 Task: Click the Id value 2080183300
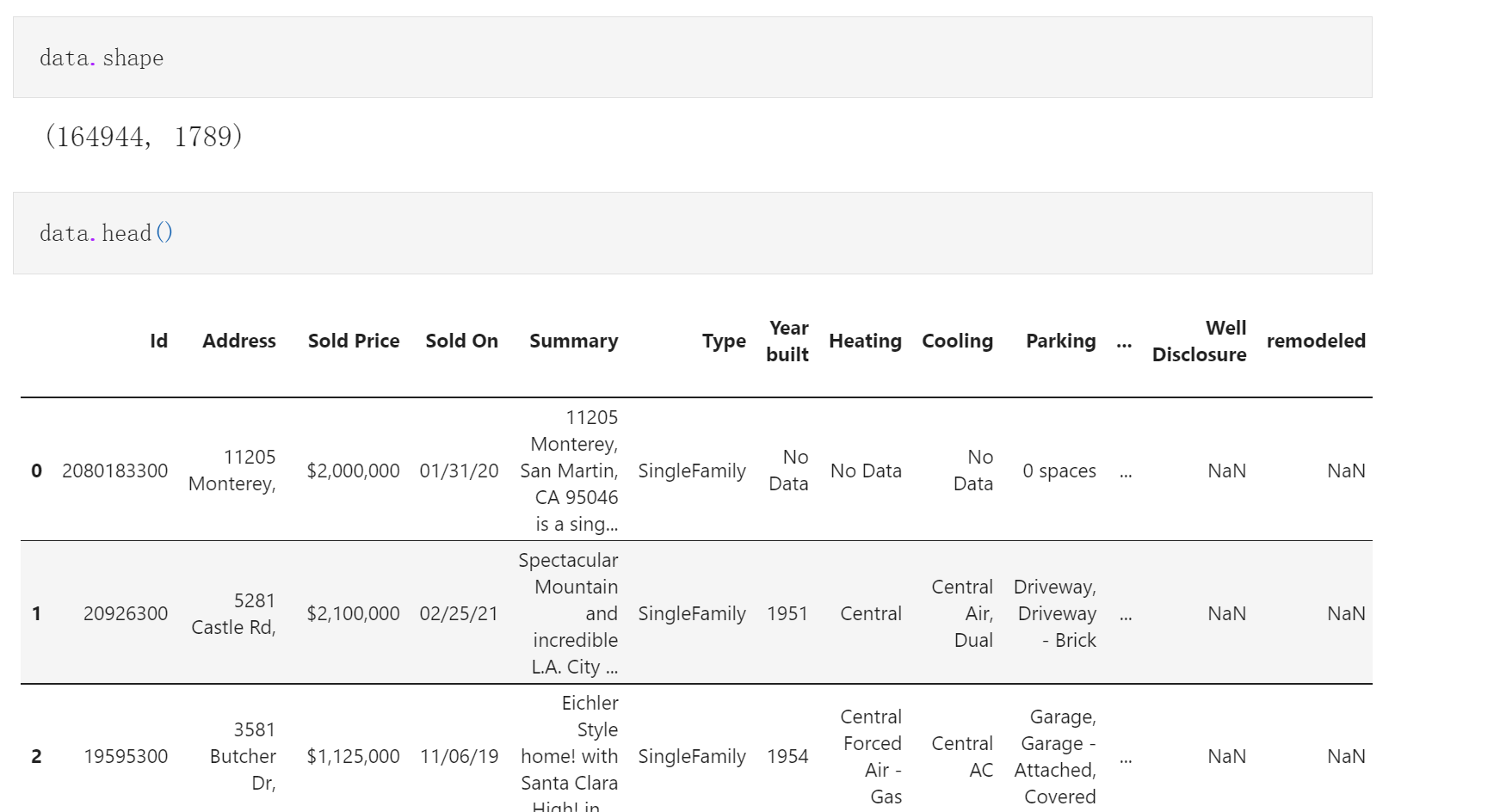coord(115,471)
